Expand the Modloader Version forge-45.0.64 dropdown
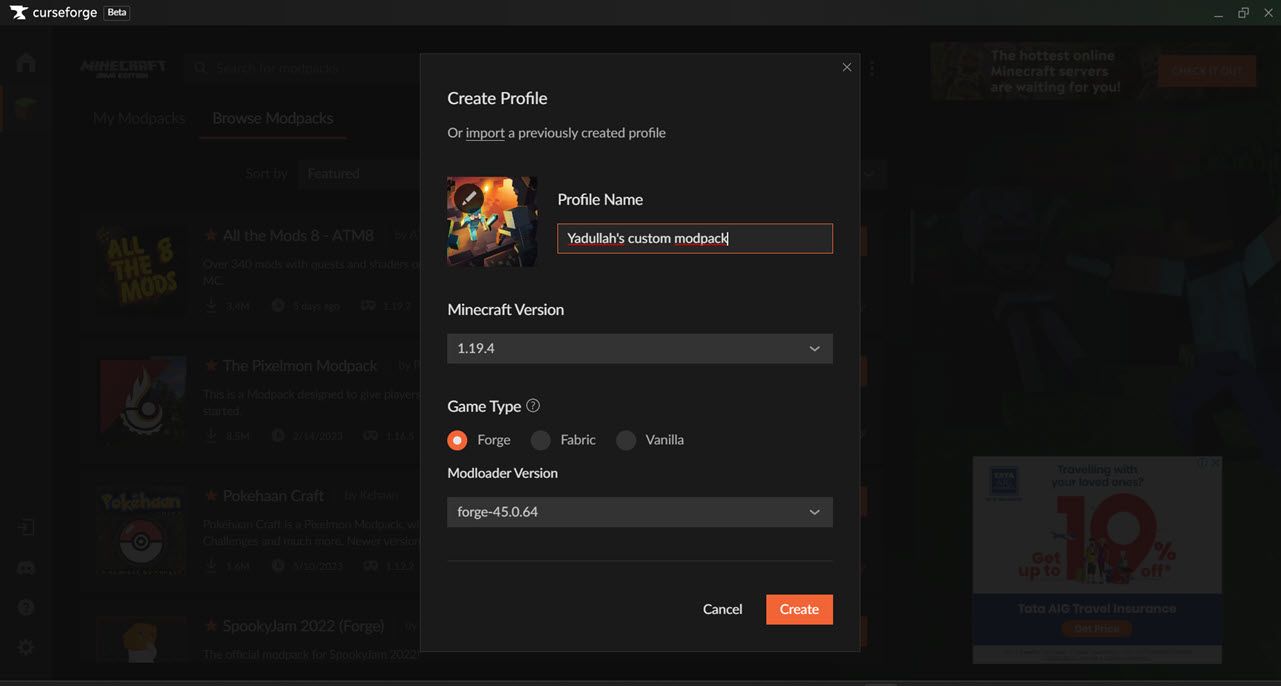Image resolution: width=1281 pixels, height=686 pixels. [640, 512]
